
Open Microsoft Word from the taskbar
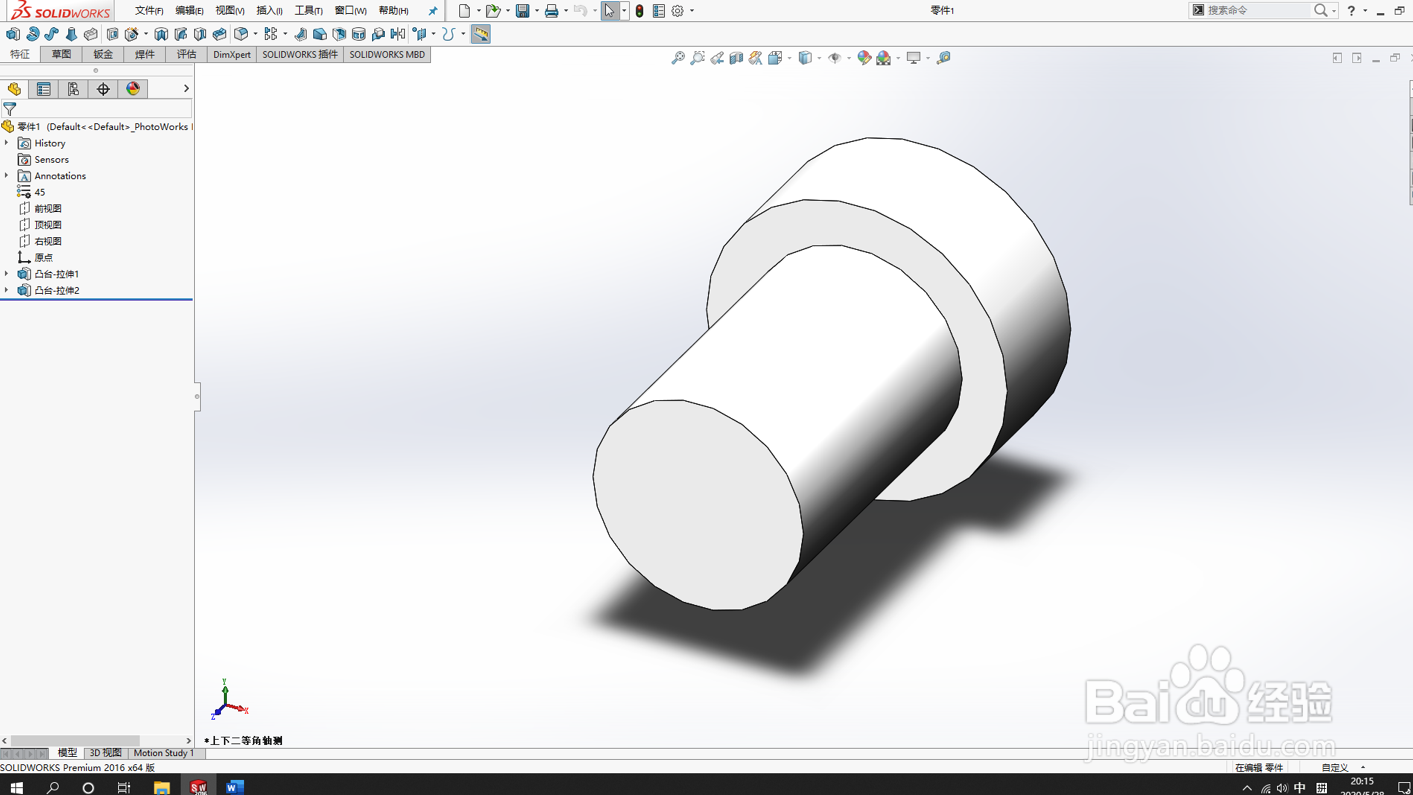(235, 787)
